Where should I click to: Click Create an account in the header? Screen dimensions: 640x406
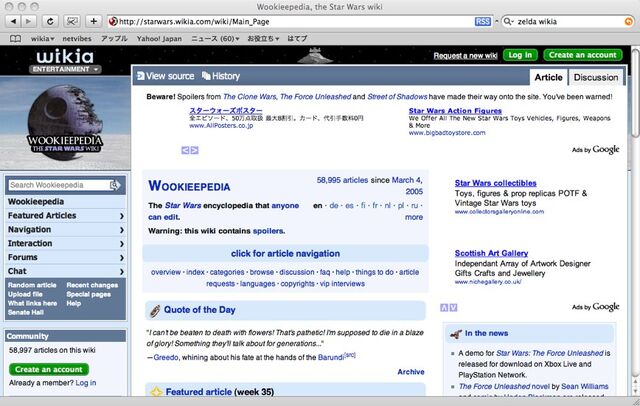pyautogui.click(x=582, y=55)
